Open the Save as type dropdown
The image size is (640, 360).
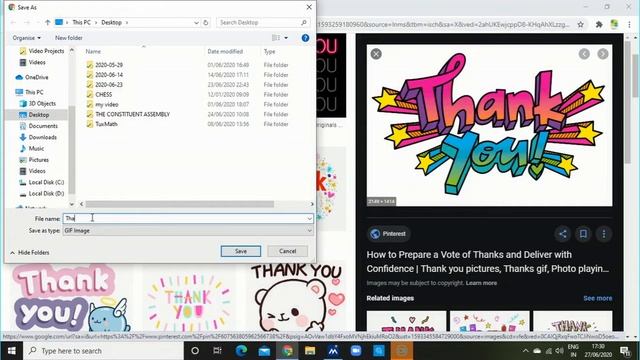click(188, 231)
